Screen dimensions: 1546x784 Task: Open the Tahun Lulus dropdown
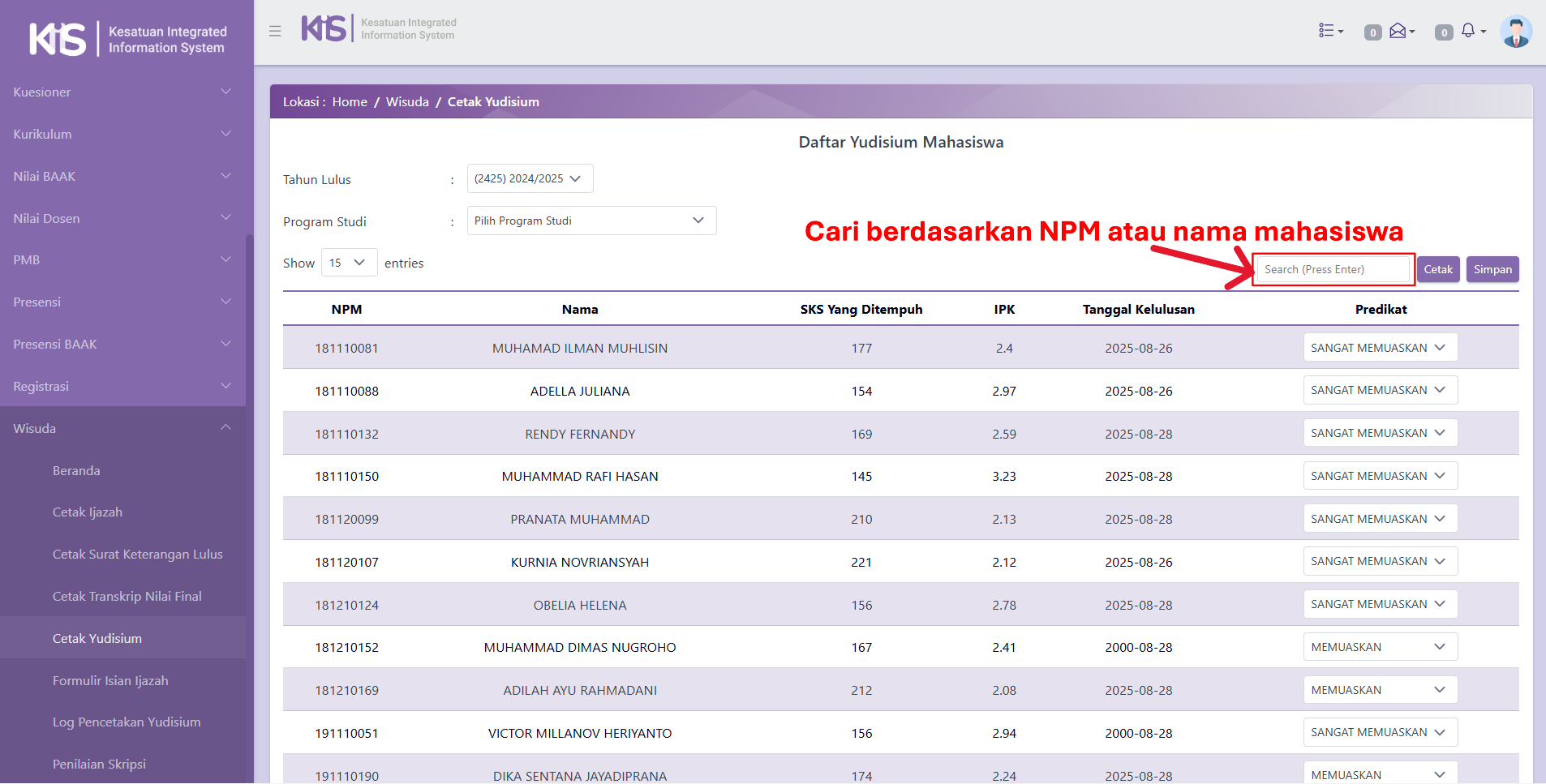530,179
